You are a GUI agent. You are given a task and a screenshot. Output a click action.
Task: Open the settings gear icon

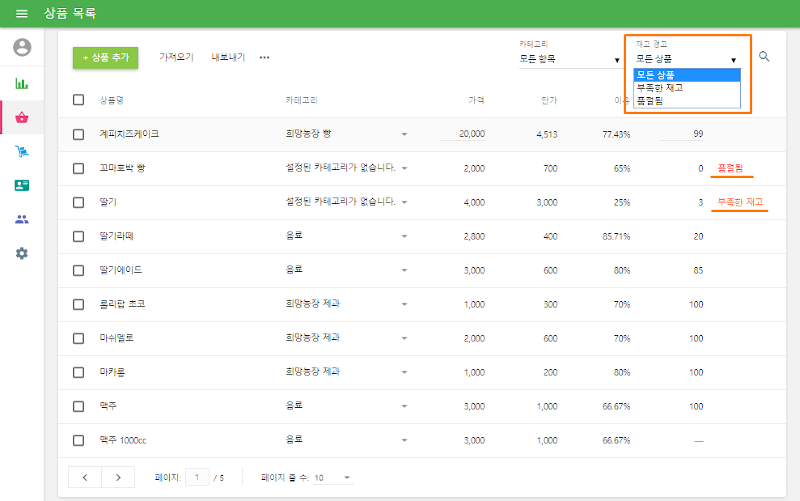[x=22, y=253]
